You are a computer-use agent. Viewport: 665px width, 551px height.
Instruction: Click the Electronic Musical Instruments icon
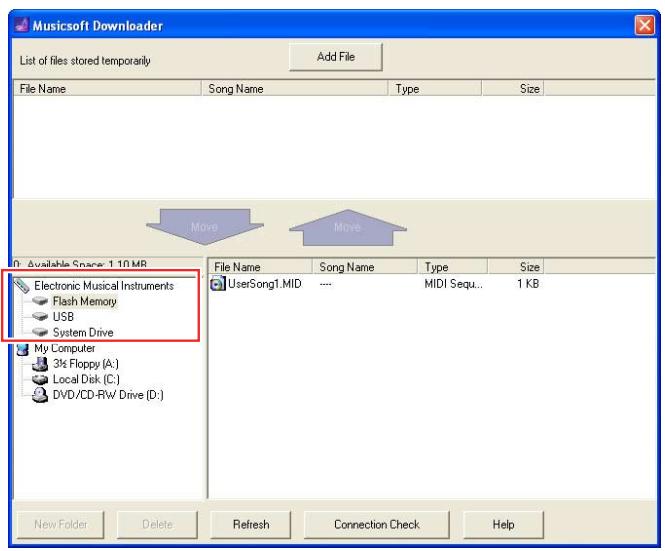(x=22, y=285)
